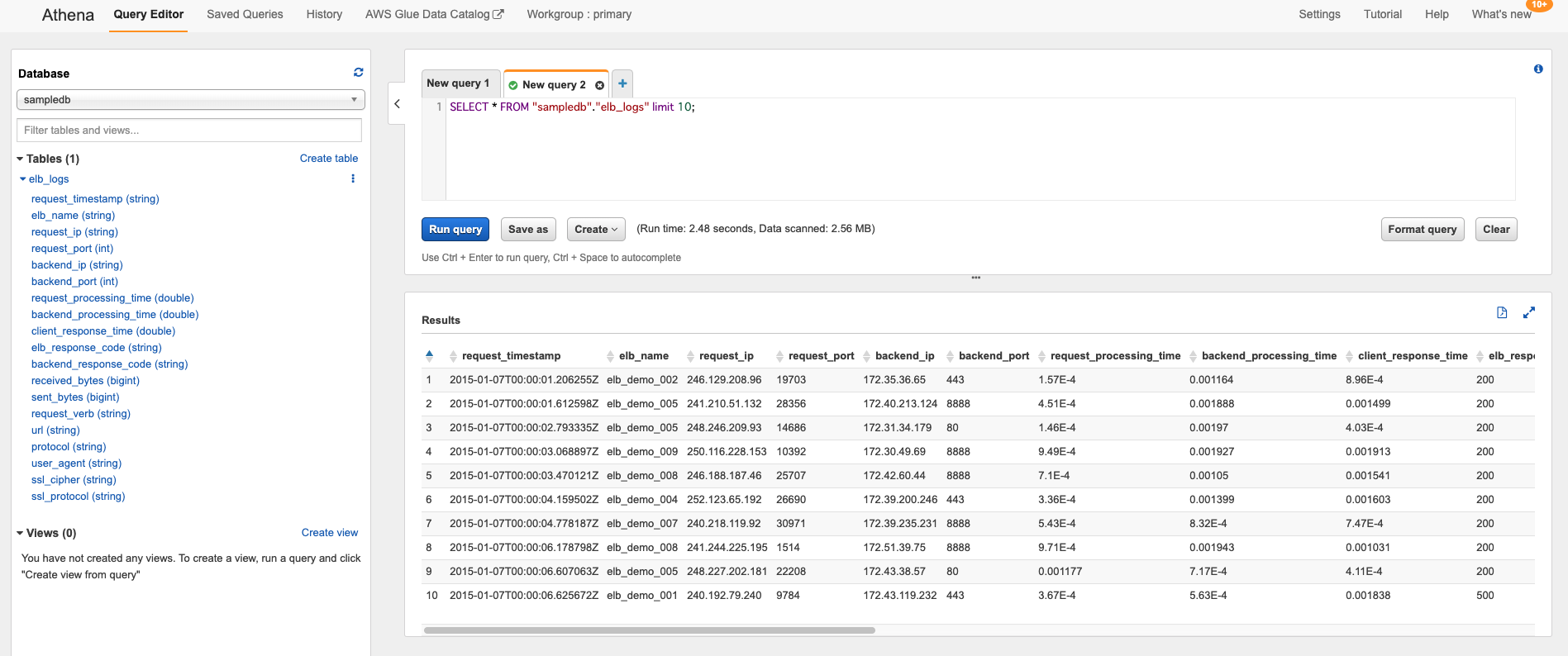The width and height of the screenshot is (1568, 656).
Task: Collapse the Views section
Action: pos(20,533)
